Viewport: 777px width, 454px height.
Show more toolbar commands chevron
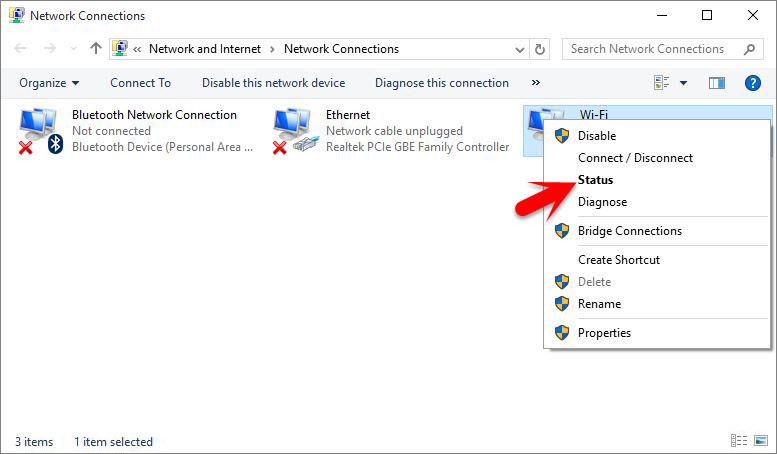coord(535,83)
